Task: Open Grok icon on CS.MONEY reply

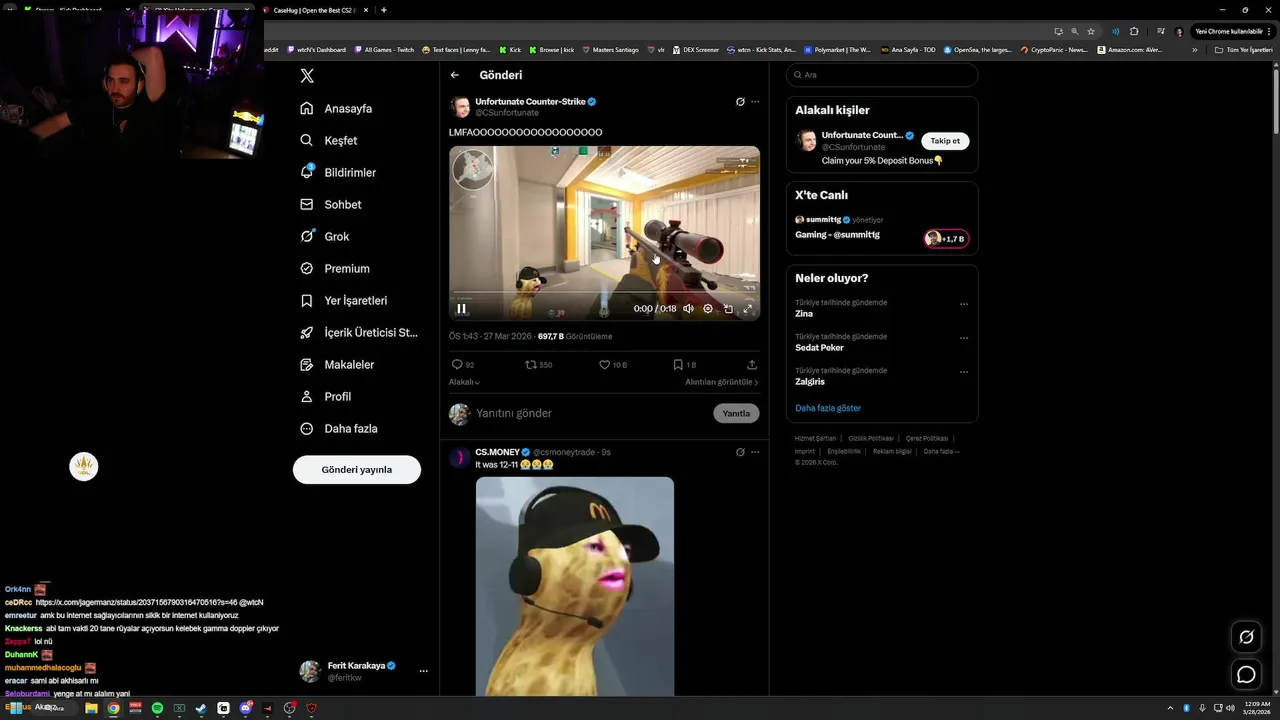Action: click(740, 452)
